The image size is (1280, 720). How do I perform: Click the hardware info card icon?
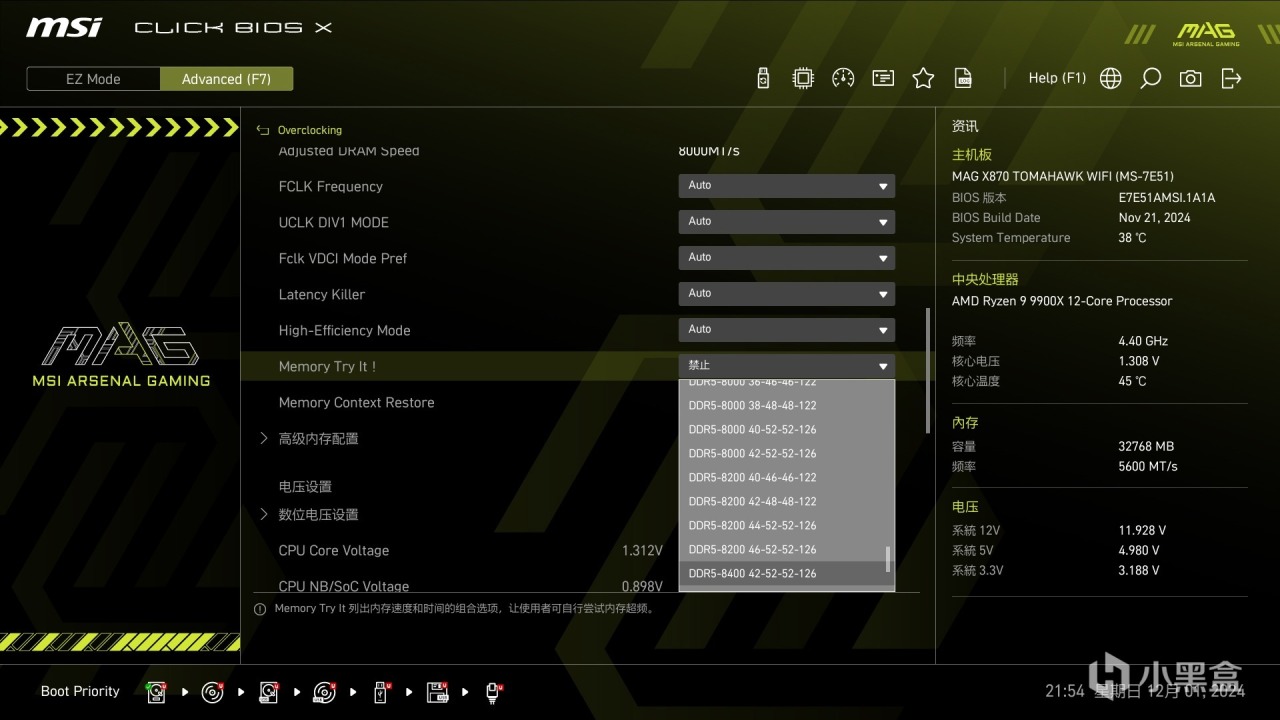click(x=883, y=78)
